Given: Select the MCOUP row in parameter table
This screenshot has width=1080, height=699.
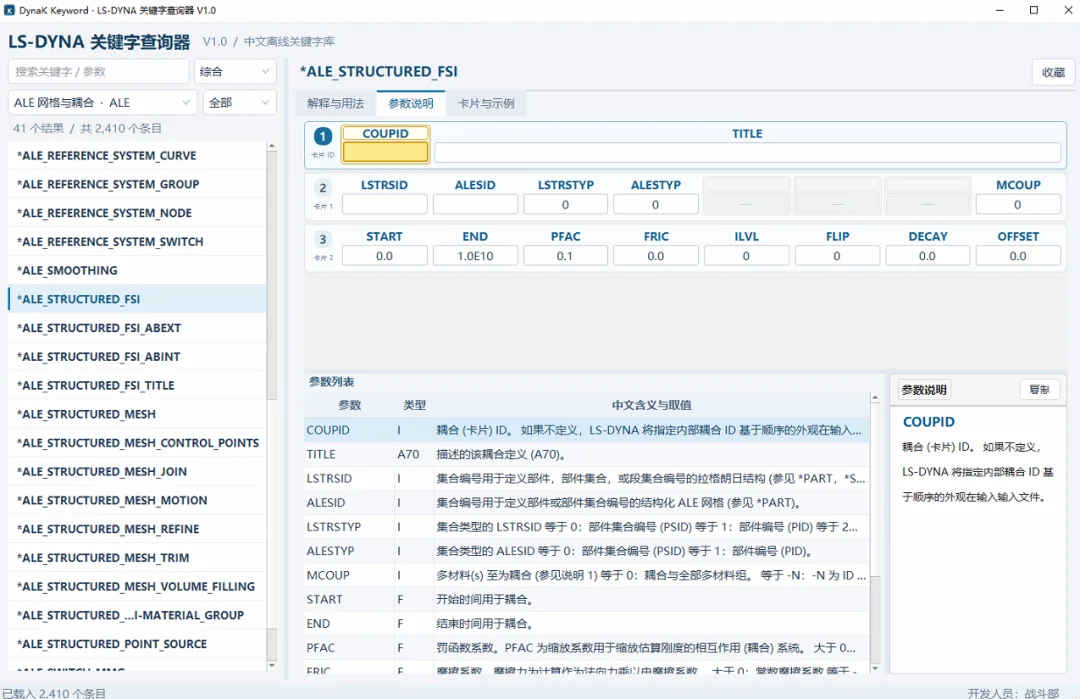Looking at the screenshot, I should (x=587, y=575).
